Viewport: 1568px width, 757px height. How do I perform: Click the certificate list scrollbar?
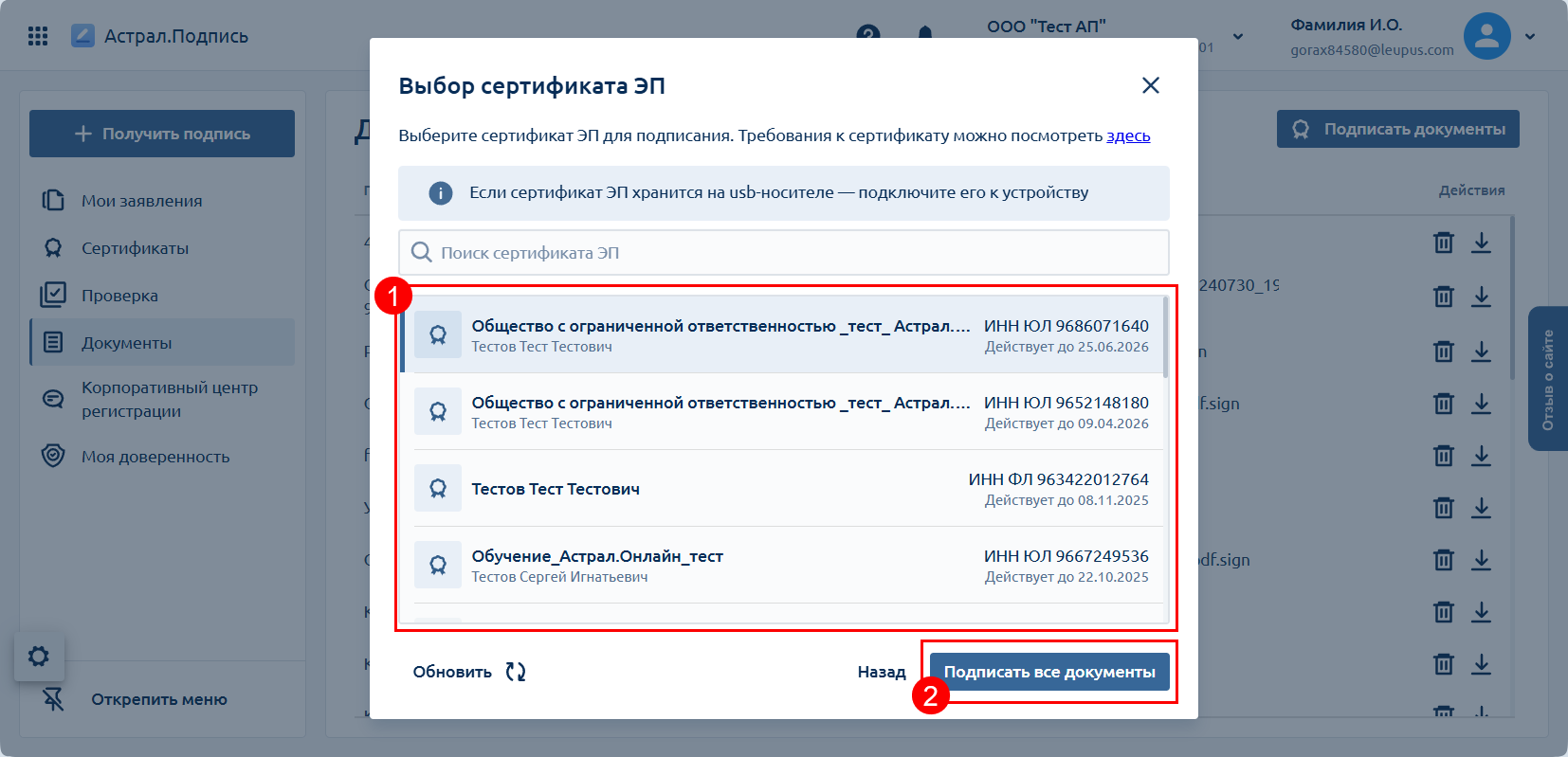click(x=1165, y=336)
